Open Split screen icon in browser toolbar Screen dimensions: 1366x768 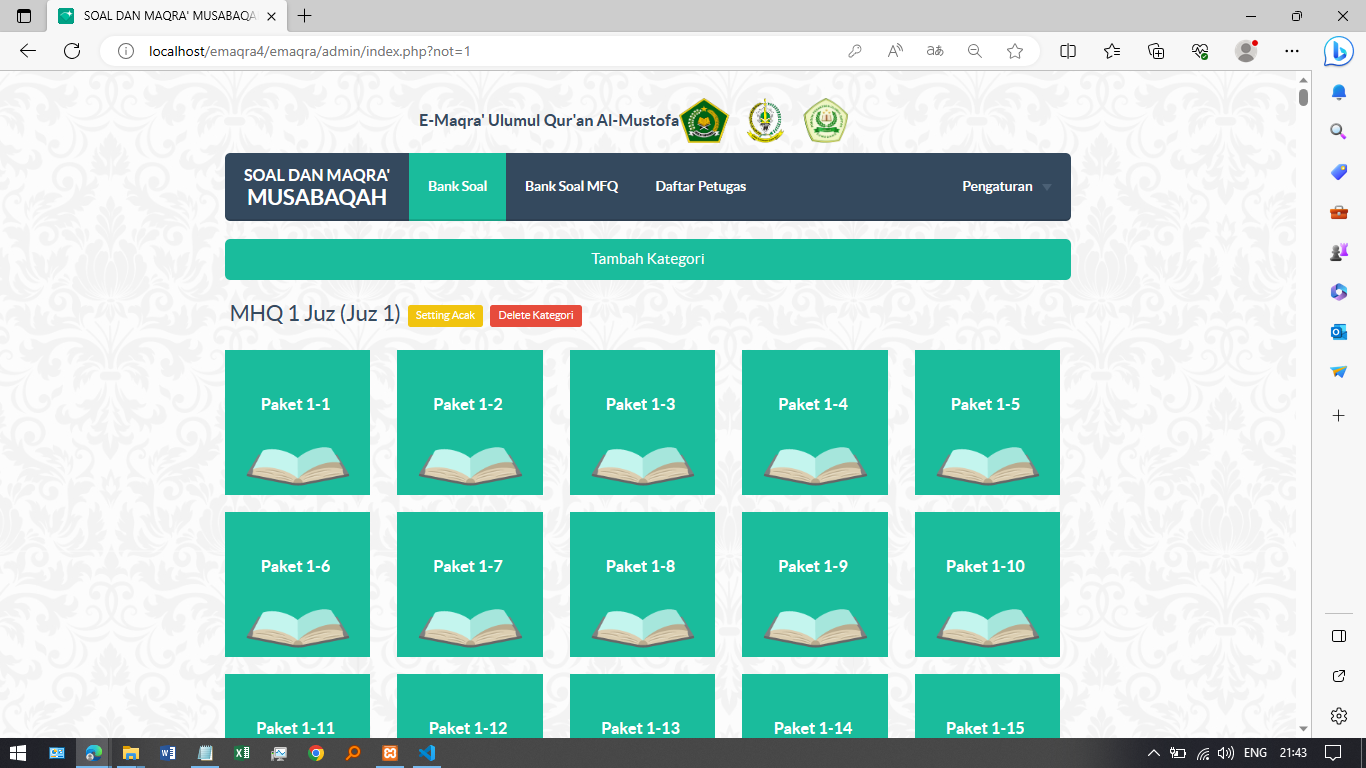tap(1068, 51)
